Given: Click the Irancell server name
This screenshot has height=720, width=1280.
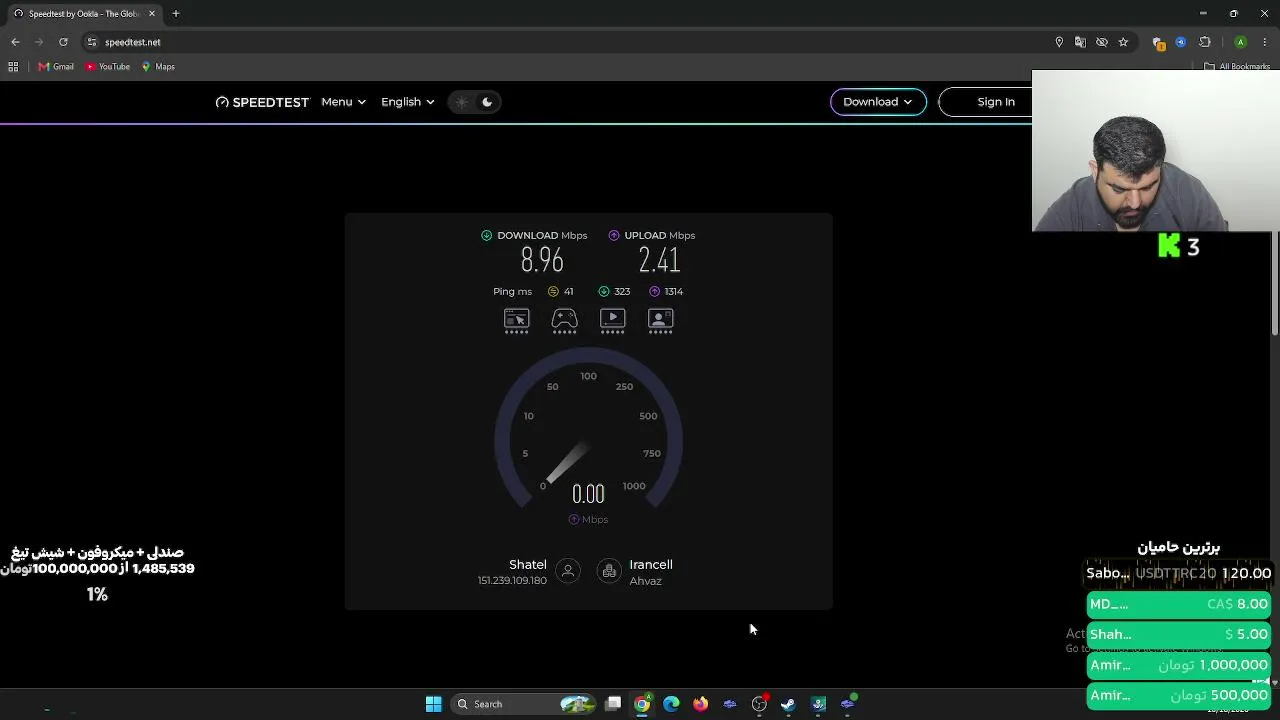Looking at the screenshot, I should pos(651,565).
